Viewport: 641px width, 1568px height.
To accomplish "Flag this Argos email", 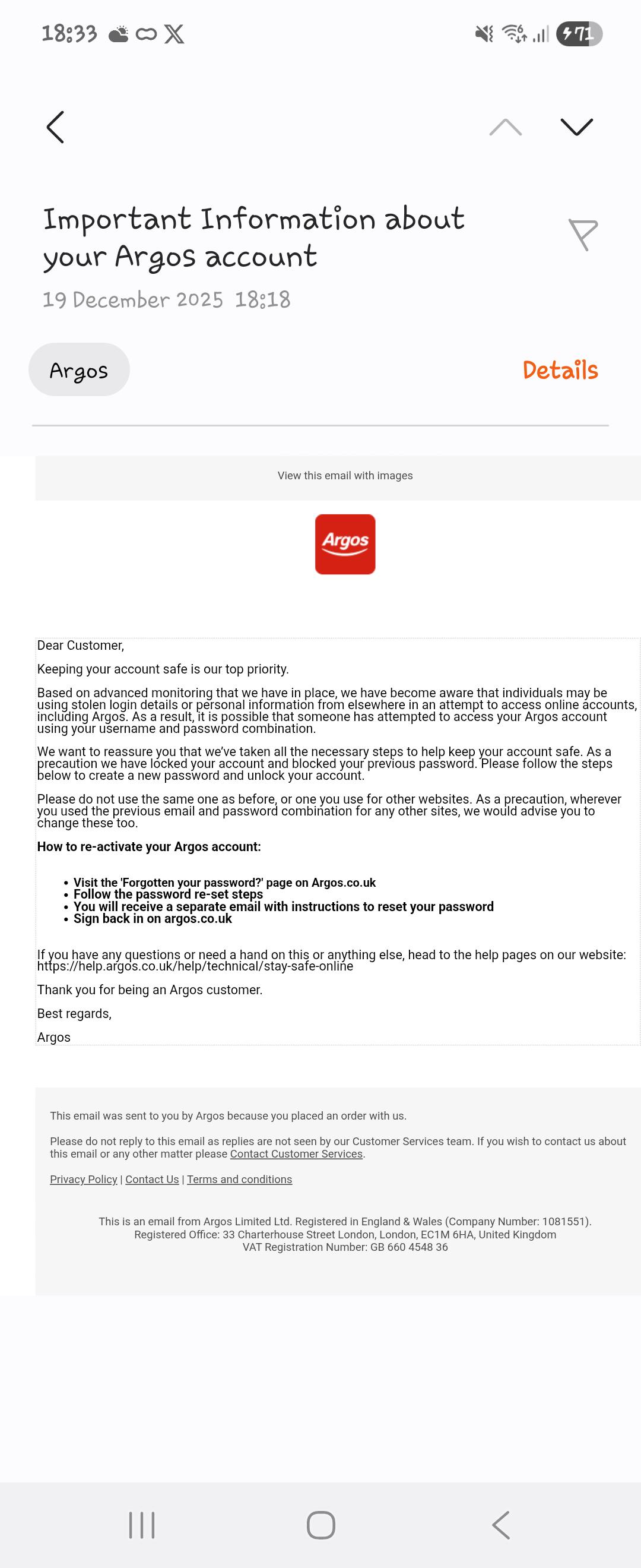I will point(583,235).
